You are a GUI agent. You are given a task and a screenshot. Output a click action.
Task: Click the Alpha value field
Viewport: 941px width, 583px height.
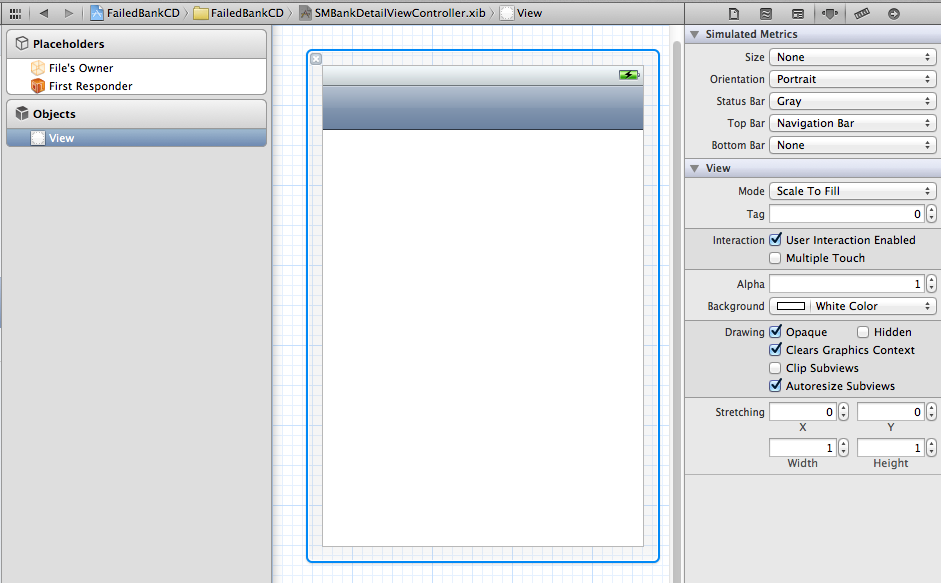(846, 284)
